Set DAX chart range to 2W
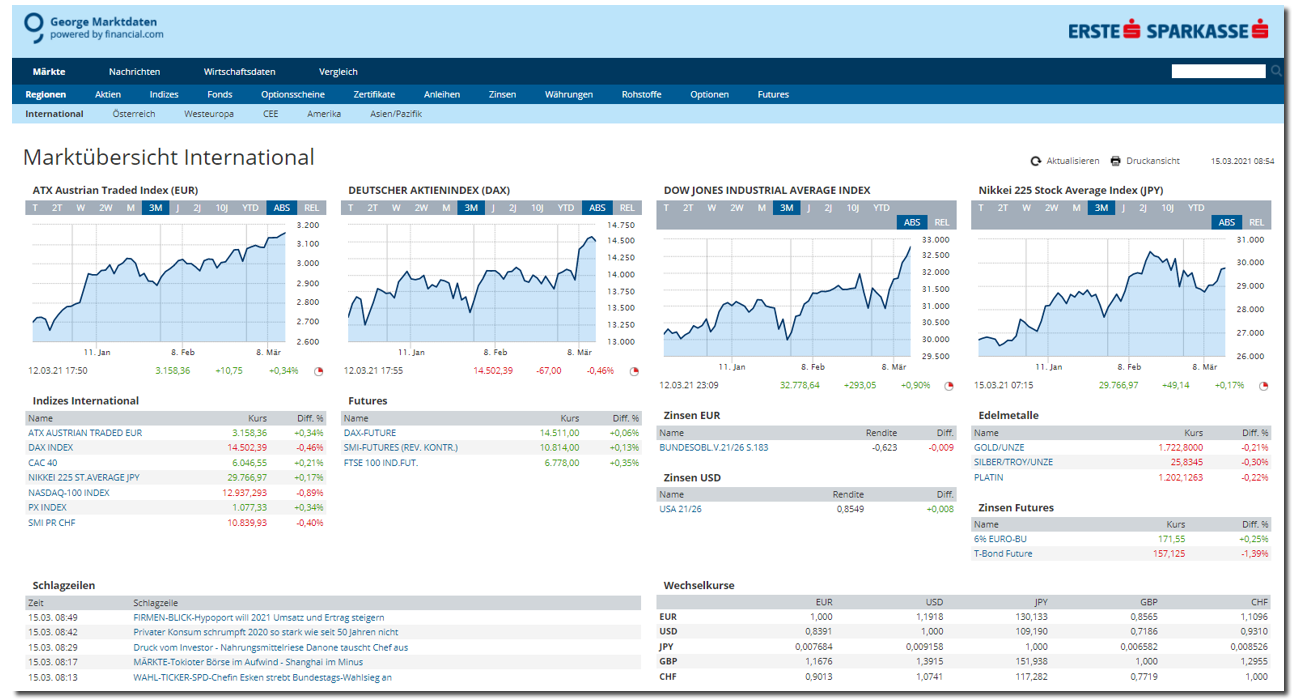This screenshot has height=700, width=1300. click(421, 208)
